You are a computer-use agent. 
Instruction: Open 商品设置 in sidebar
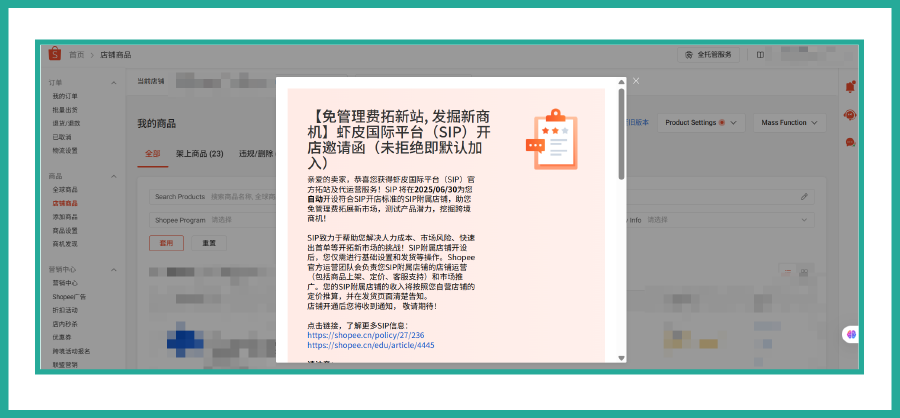pyautogui.click(x=65, y=230)
